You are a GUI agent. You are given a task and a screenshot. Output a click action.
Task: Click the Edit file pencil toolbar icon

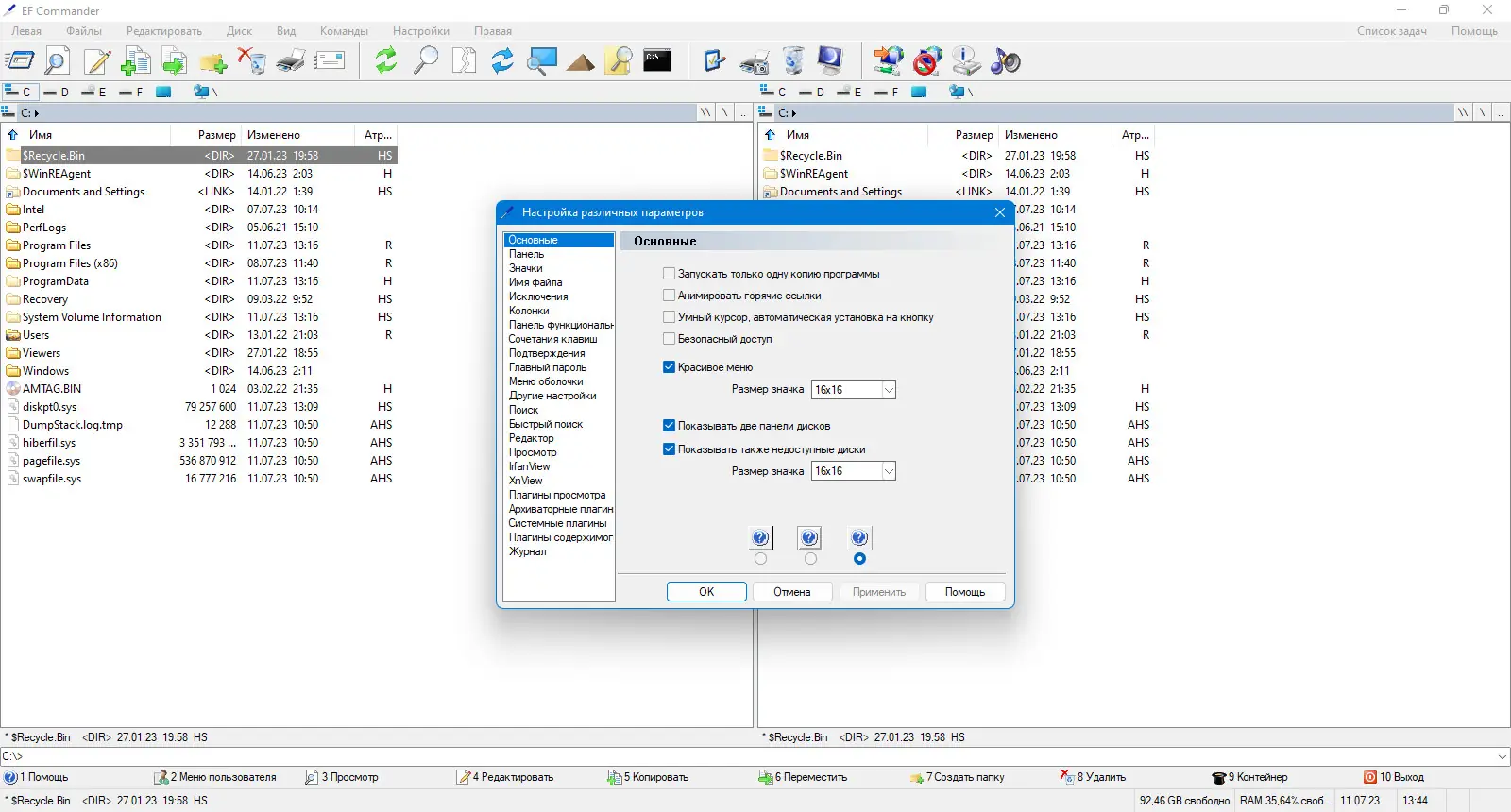click(x=97, y=61)
